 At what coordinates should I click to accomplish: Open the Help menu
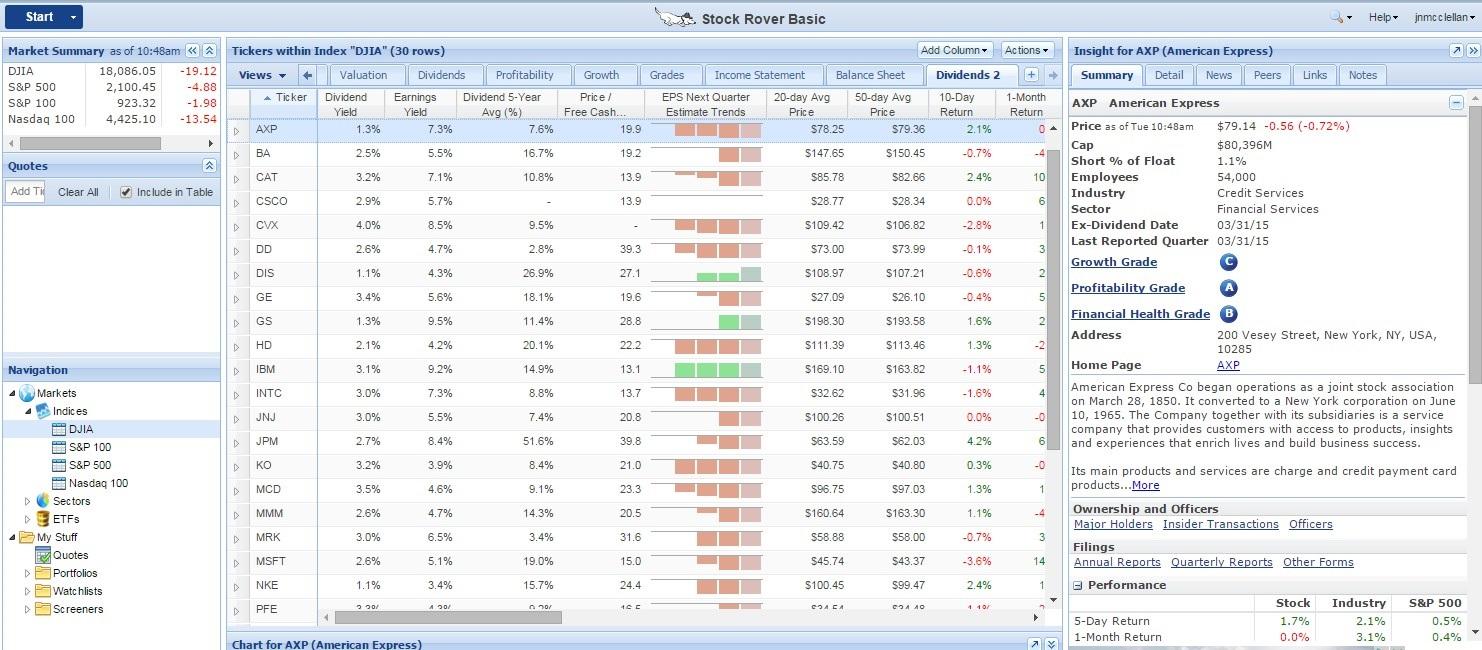tap(1383, 17)
